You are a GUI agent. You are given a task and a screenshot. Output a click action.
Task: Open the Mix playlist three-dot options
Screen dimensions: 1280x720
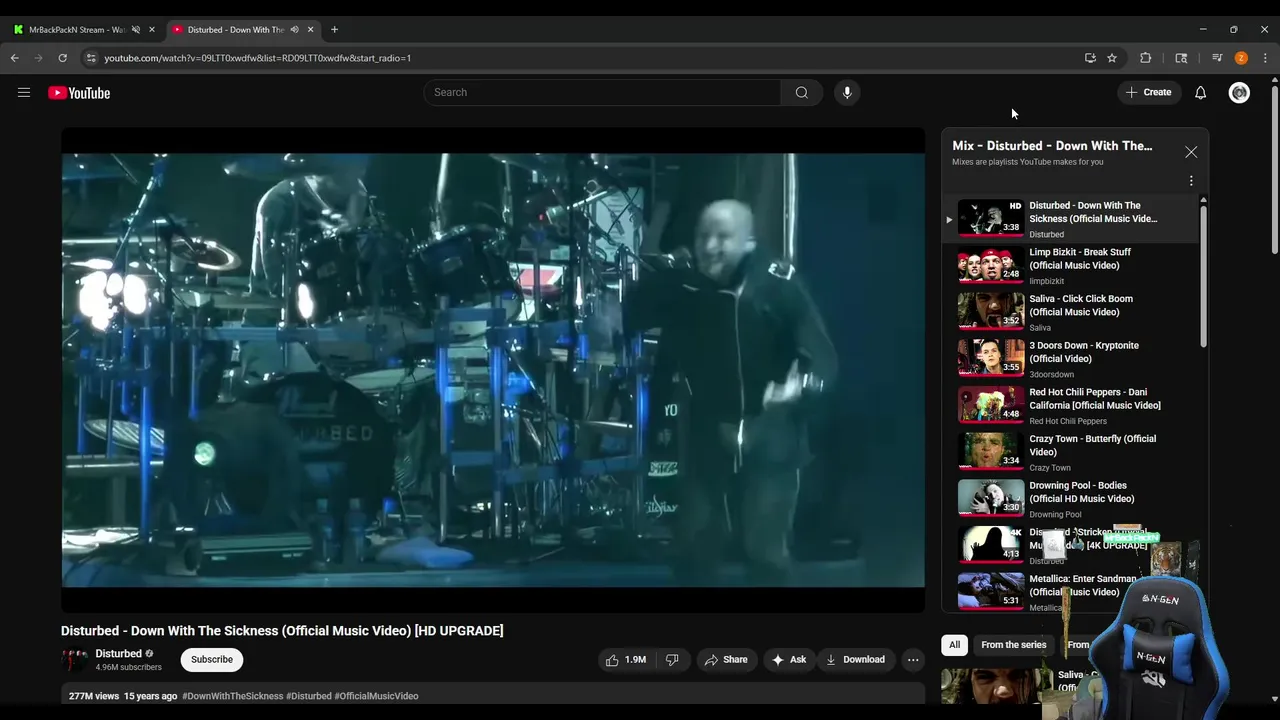[1191, 181]
